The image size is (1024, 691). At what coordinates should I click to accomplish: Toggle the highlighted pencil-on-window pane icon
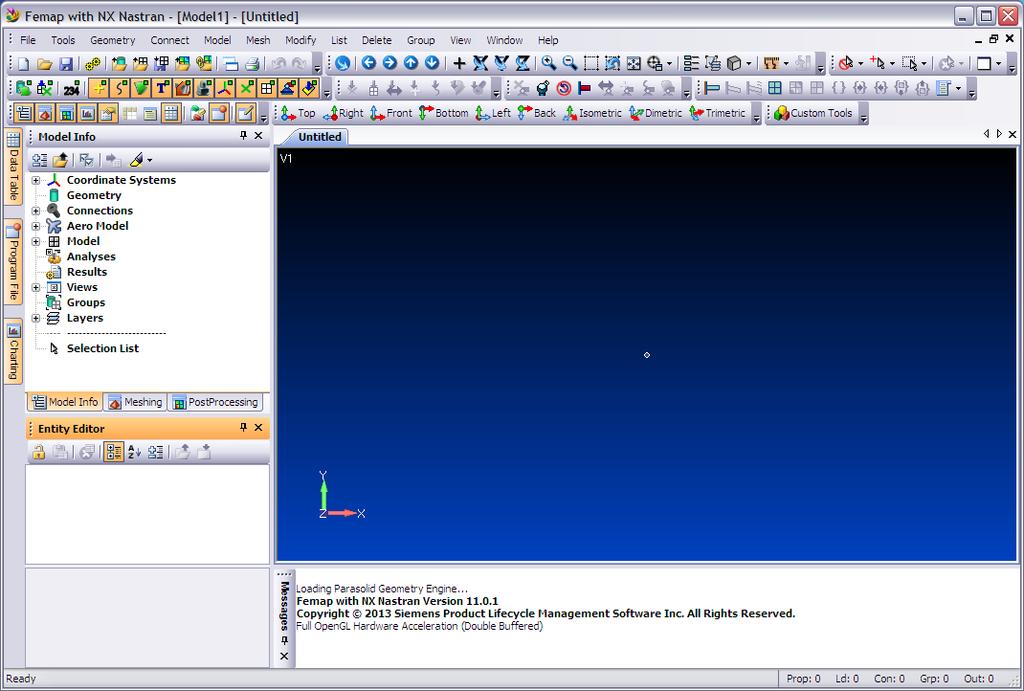pyautogui.click(x=245, y=113)
